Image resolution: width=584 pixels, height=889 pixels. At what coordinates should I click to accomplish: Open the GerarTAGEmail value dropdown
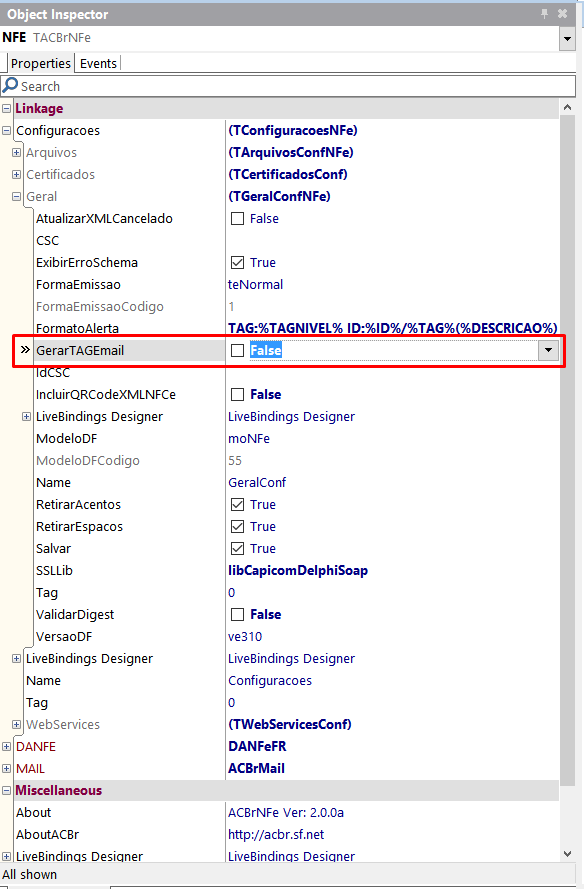[548, 350]
